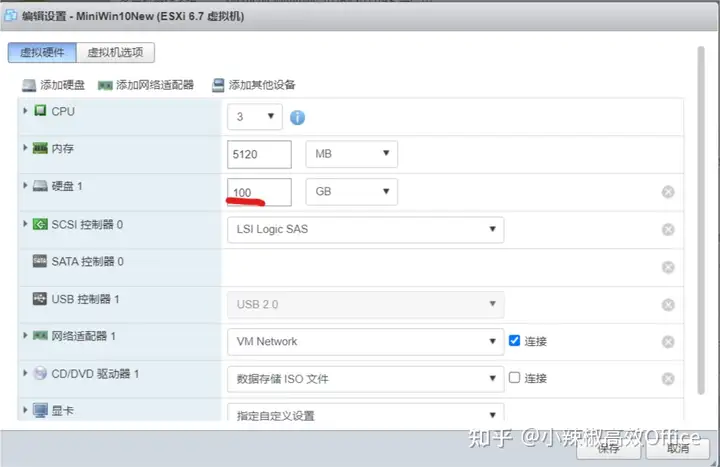Remove 硬盘 1 with its X icon
Image resolution: width=720 pixels, height=467 pixels.
pyautogui.click(x=668, y=192)
